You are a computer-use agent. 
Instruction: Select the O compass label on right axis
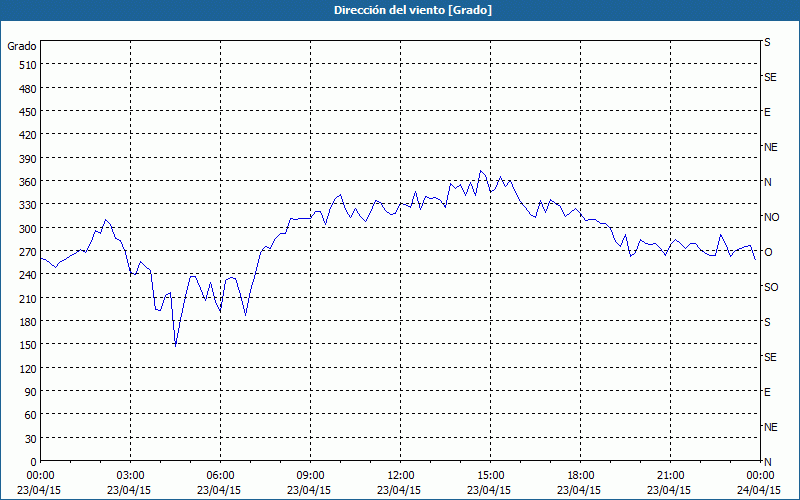tap(768, 252)
